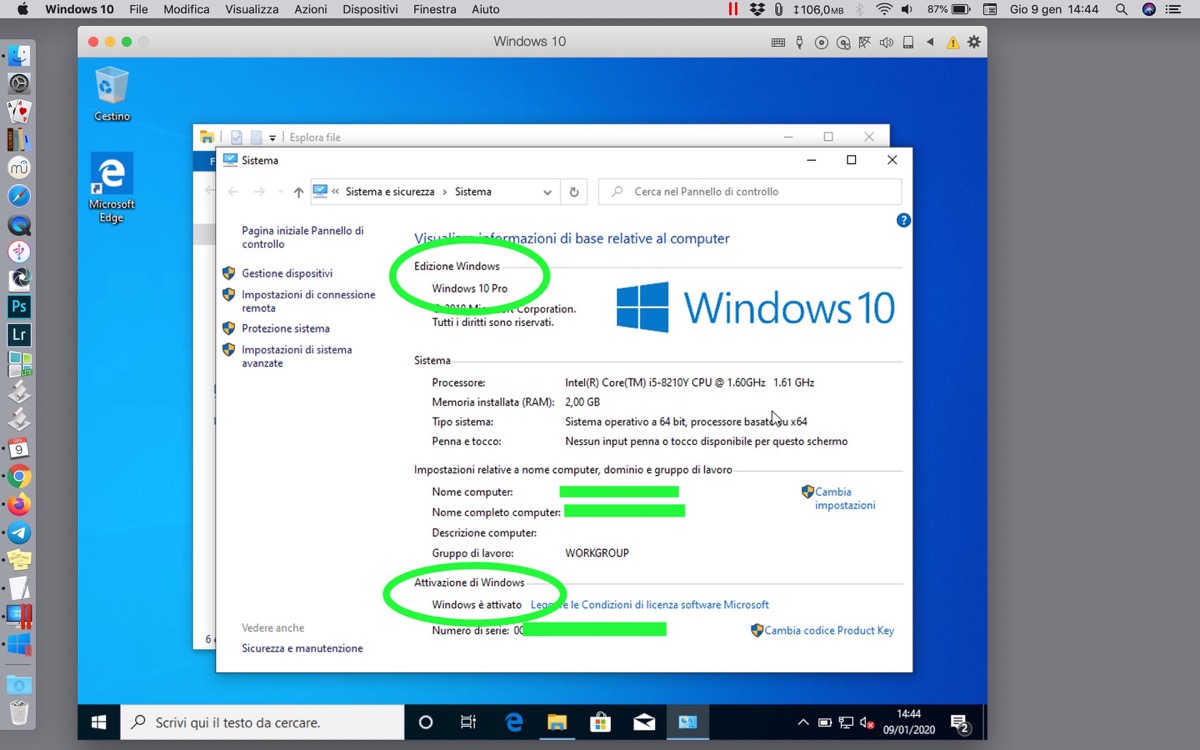Click the Parallels CD/DVD disc icon

point(822,42)
